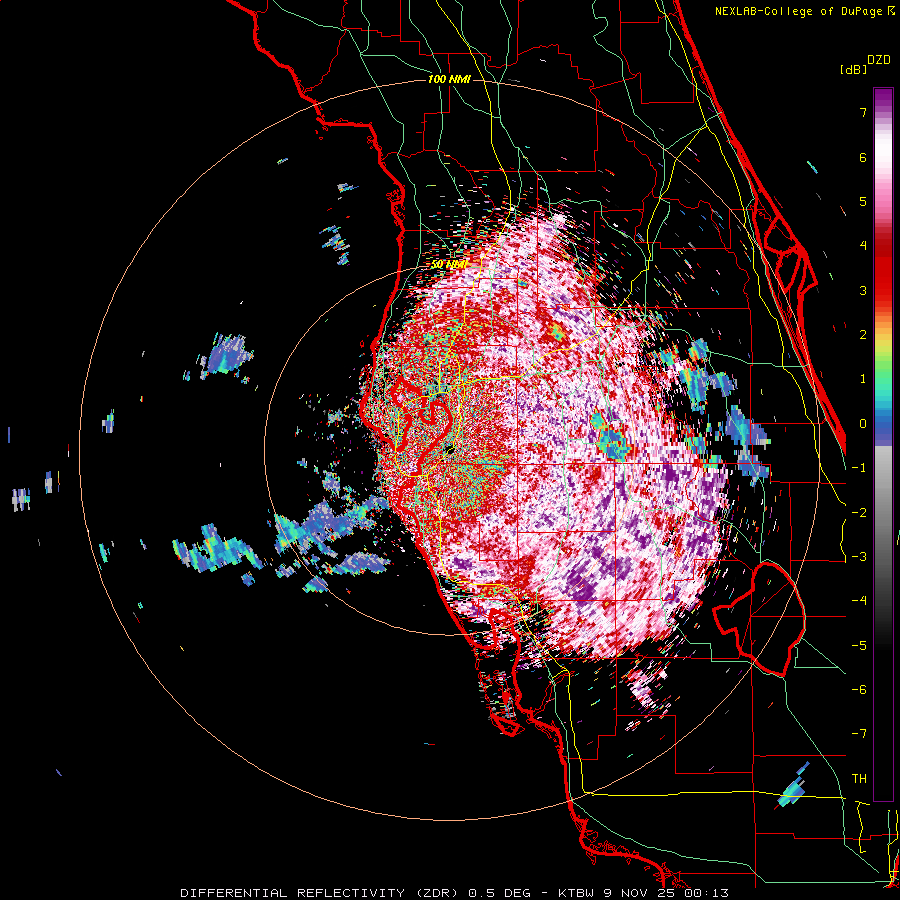Click the color scale value 6
The height and width of the screenshot is (900, 900).
click(863, 157)
